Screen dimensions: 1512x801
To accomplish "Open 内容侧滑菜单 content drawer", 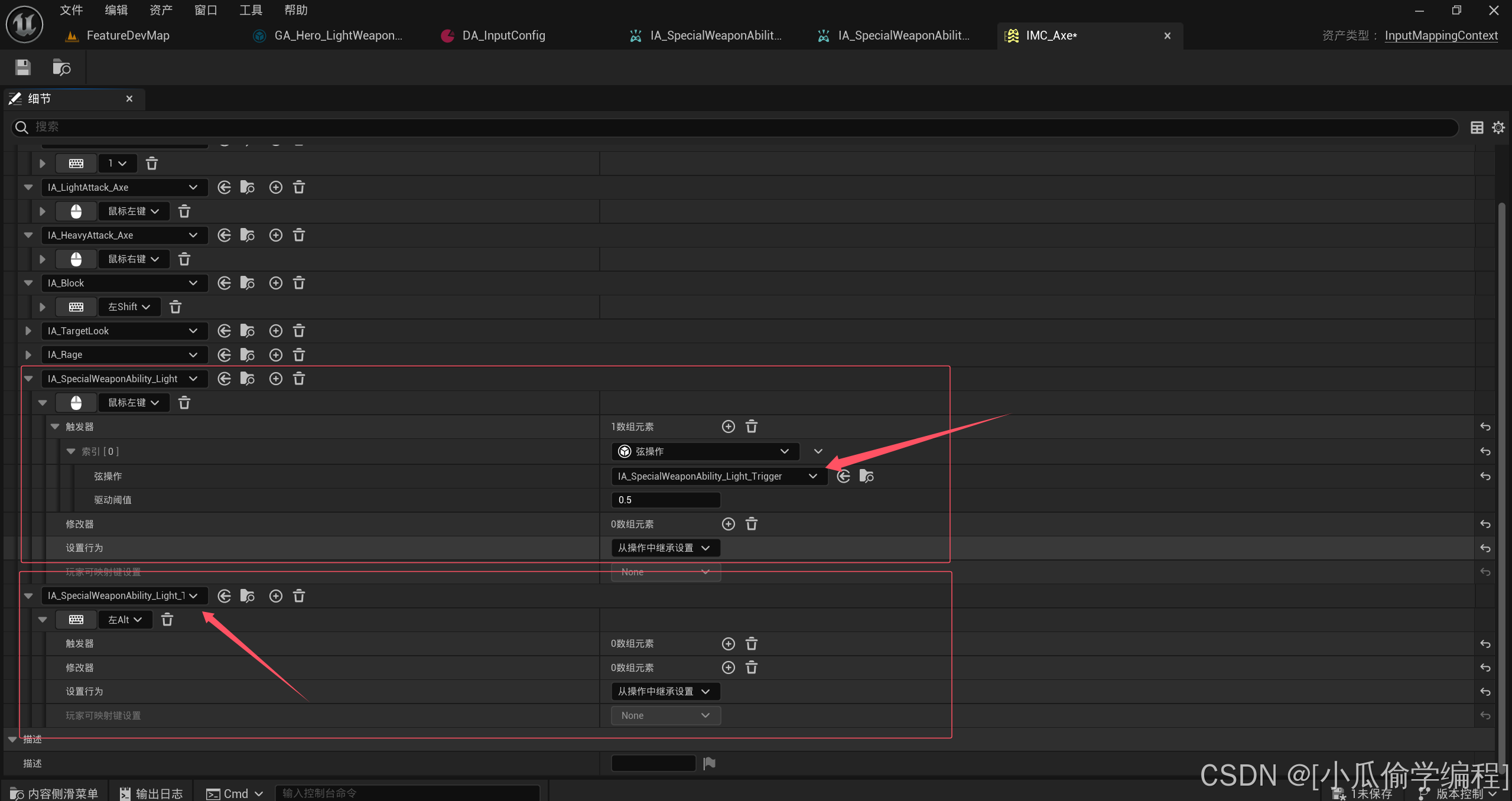I will point(54,793).
